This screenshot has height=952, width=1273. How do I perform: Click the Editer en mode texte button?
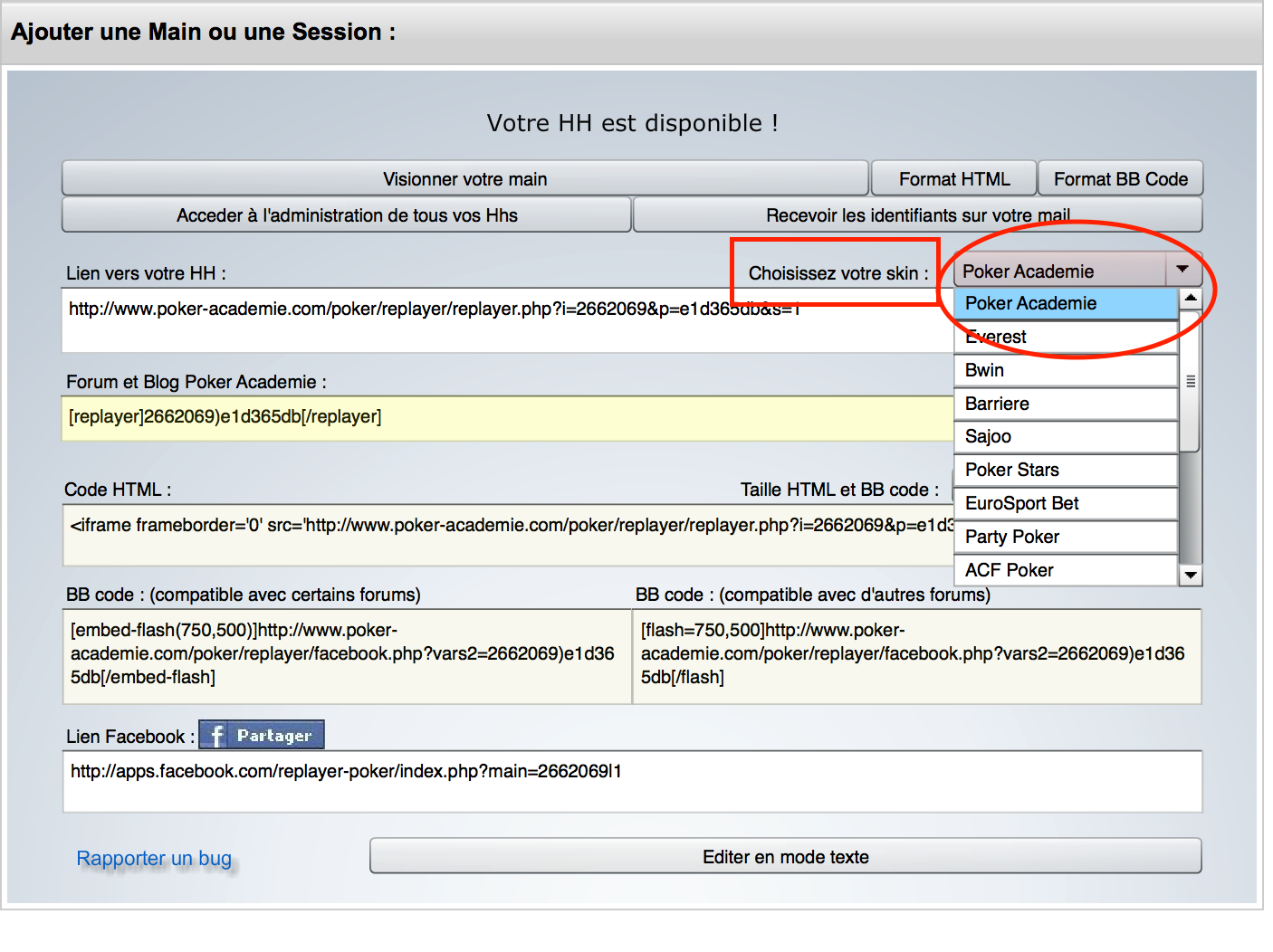(x=786, y=856)
